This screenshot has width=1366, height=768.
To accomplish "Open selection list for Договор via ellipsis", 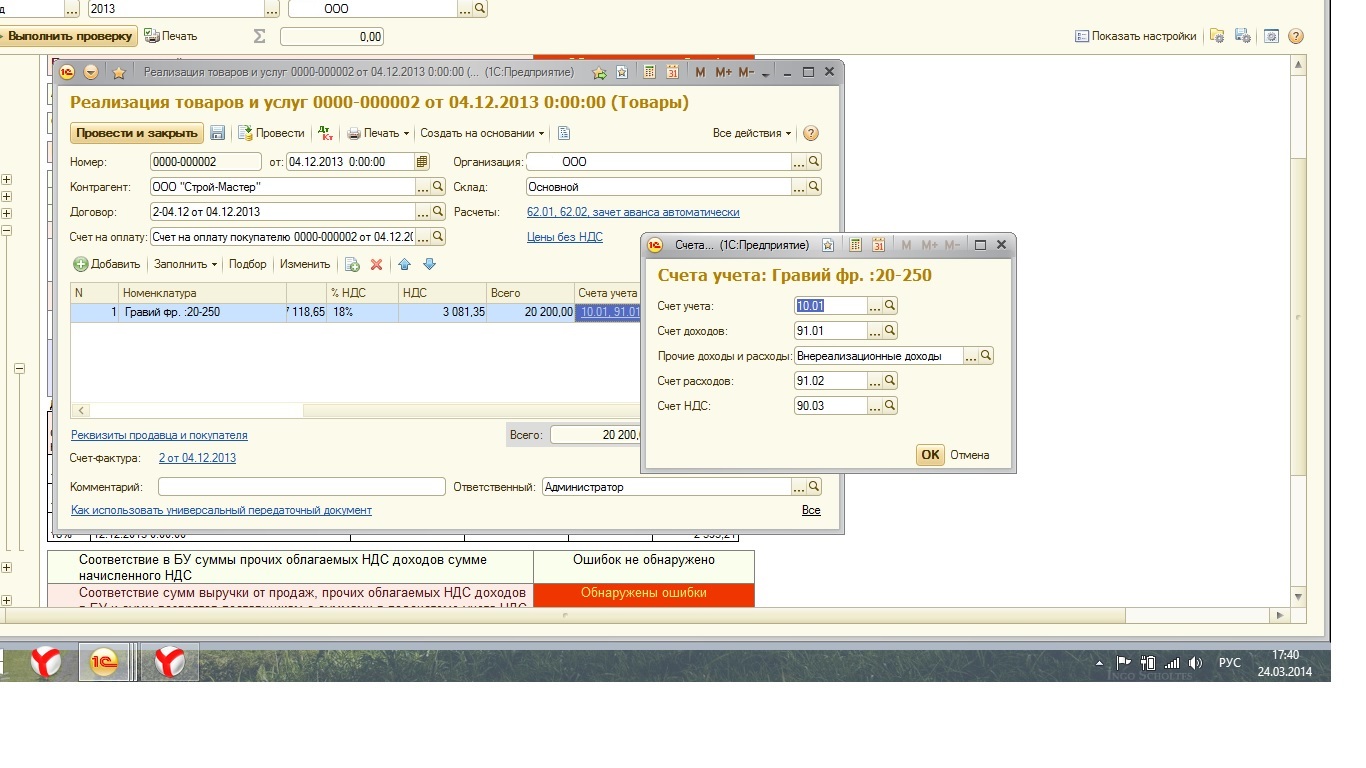I will pyautogui.click(x=423, y=212).
